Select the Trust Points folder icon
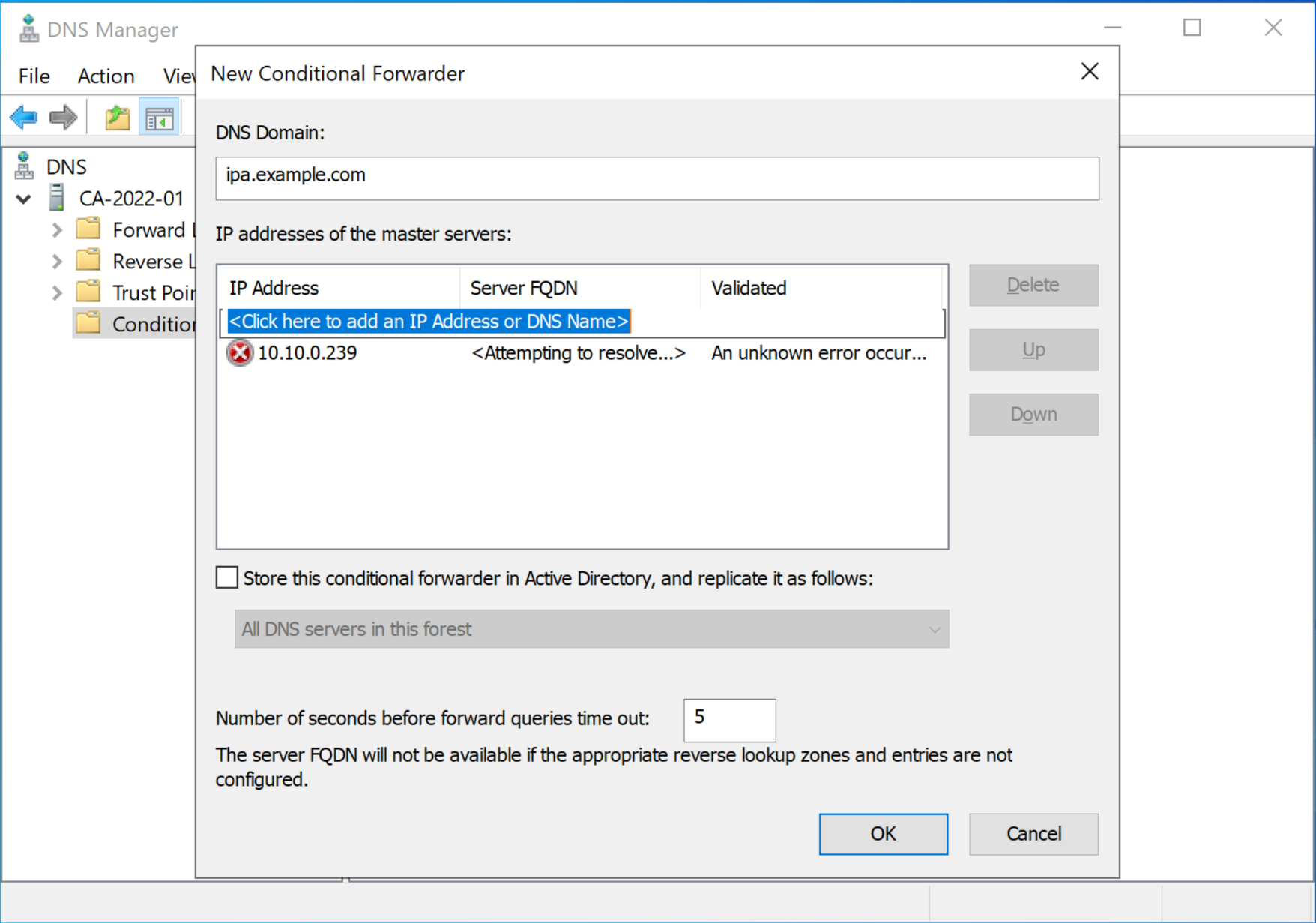Screen dimensions: 1316x923 coord(88,292)
